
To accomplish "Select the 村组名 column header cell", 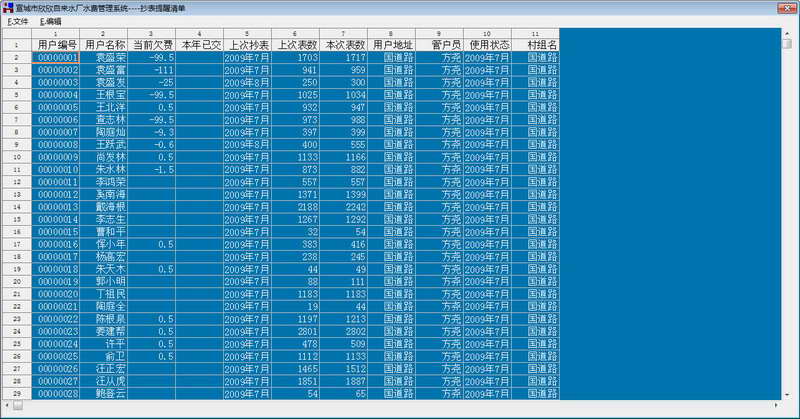I will click(x=535, y=45).
